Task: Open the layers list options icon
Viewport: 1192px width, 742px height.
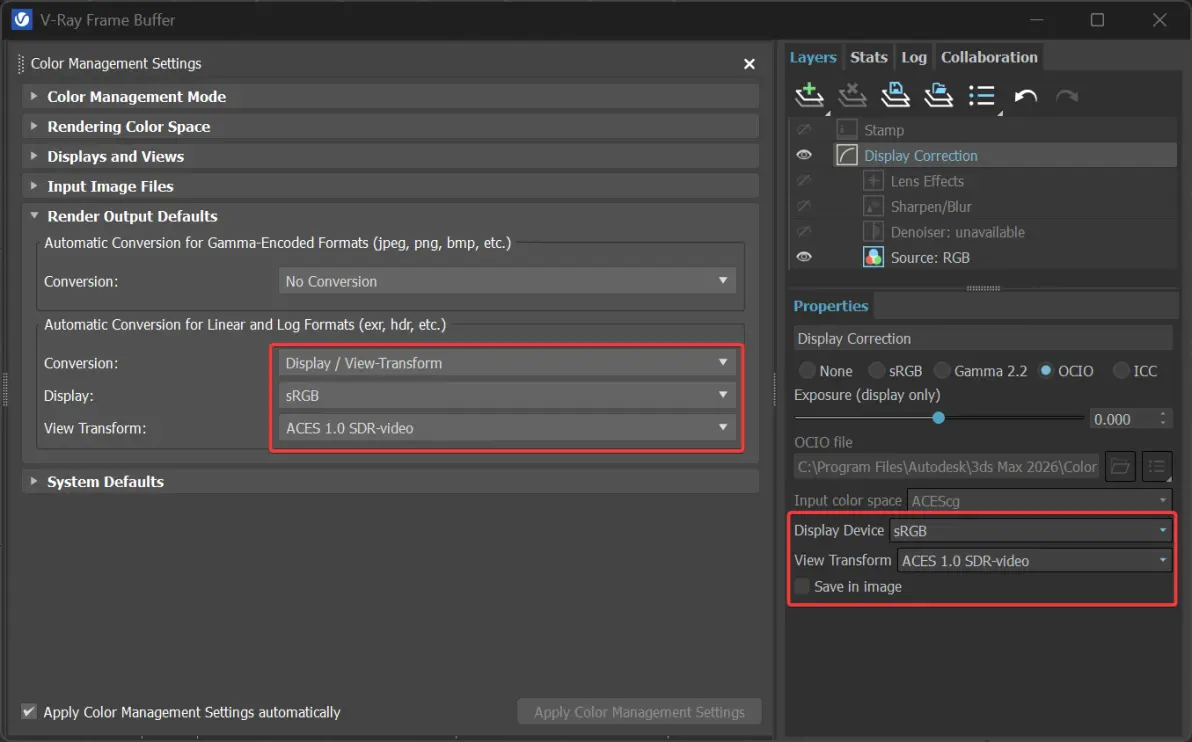Action: (x=981, y=96)
